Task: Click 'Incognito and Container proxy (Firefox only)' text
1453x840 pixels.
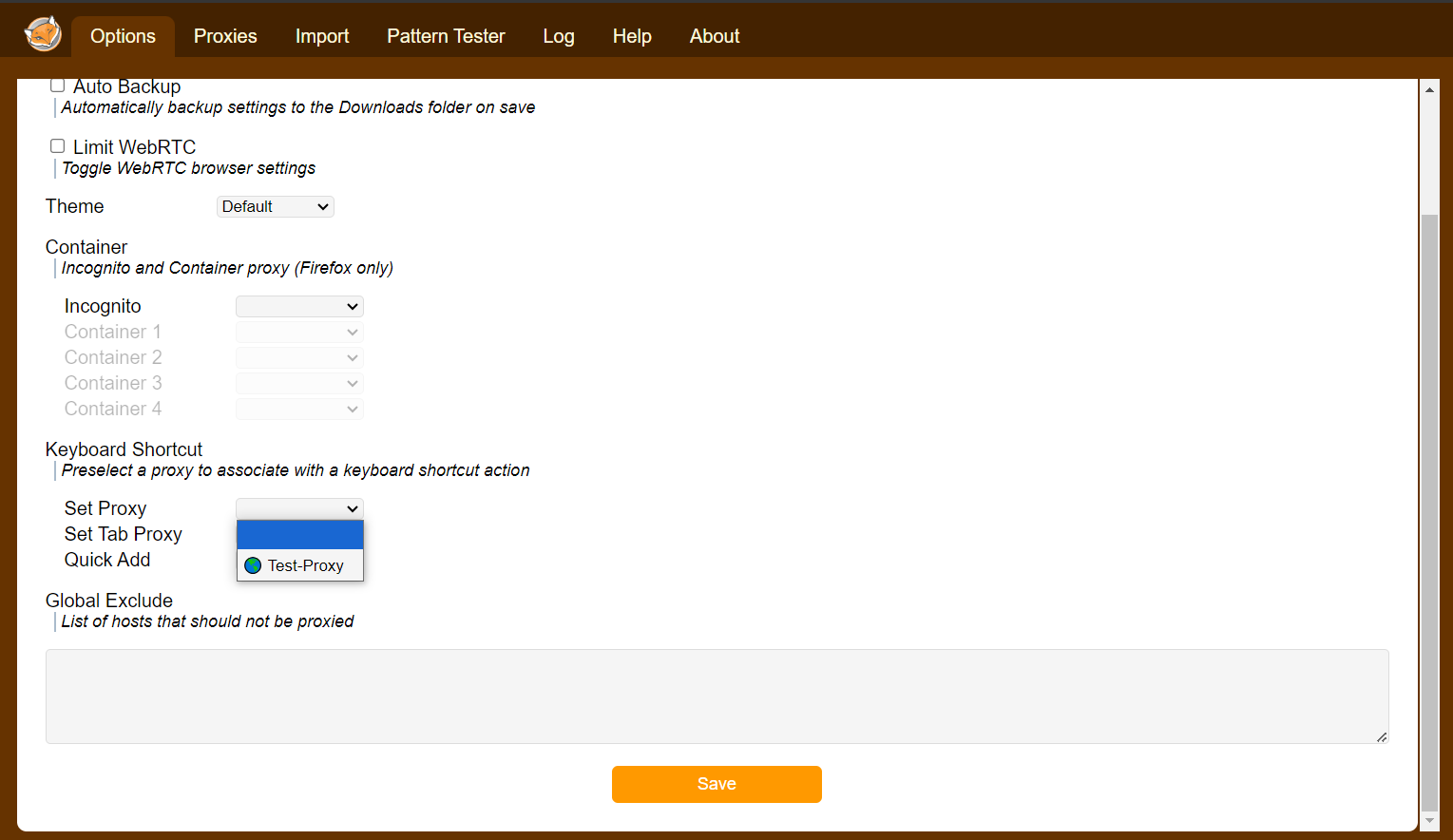Action: tap(227, 268)
